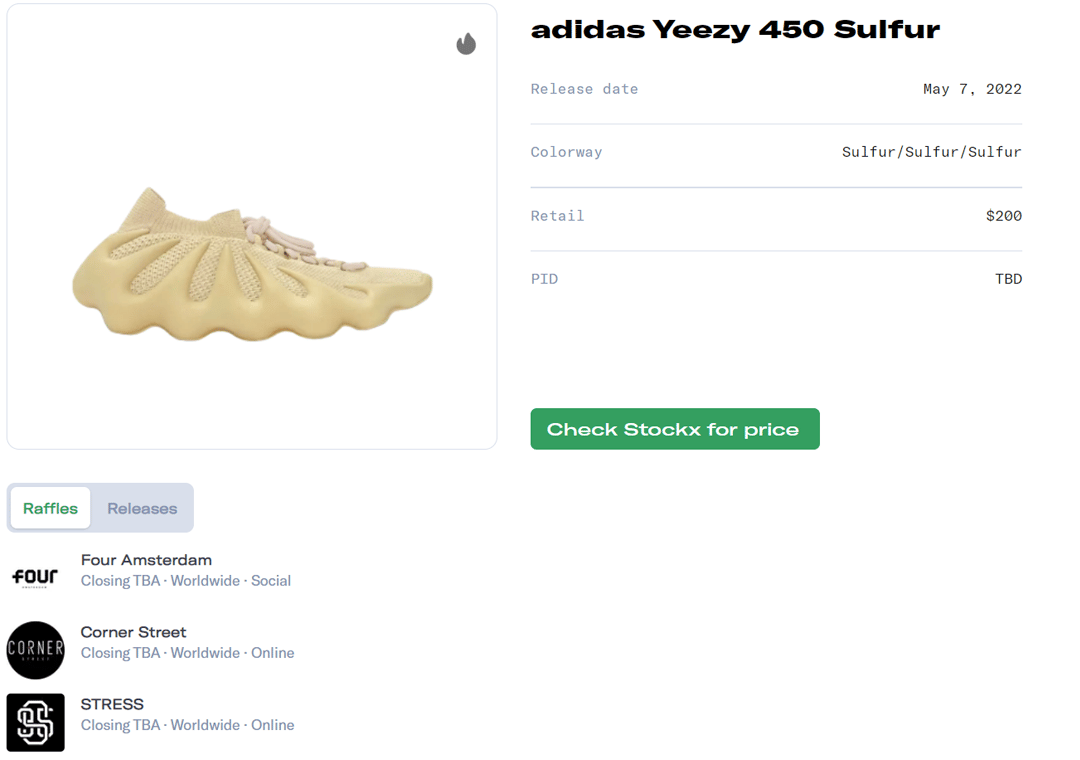The height and width of the screenshot is (760, 1080).
Task: Click STRESS's Closing TBA Online details
Action: 187,725
